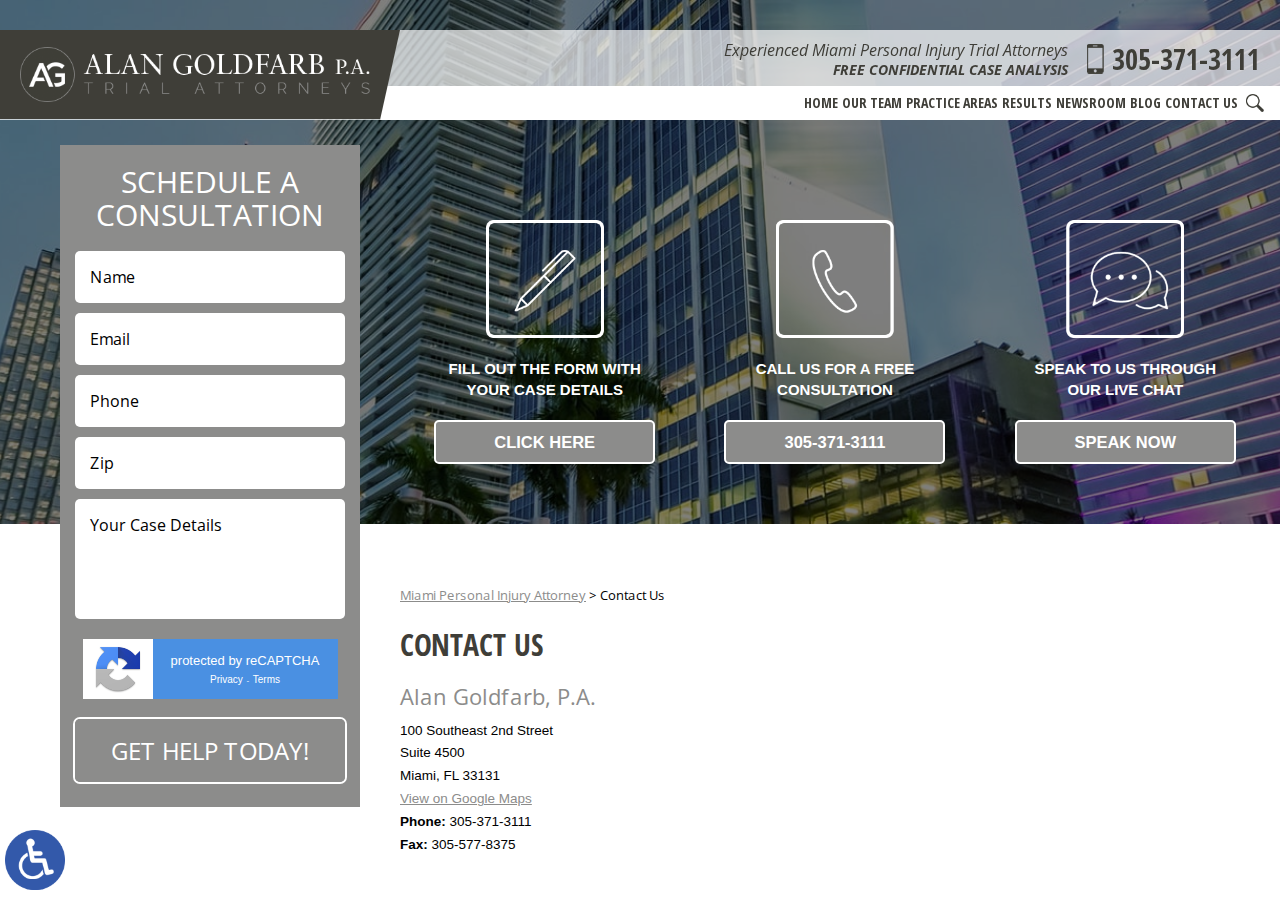1280x900 pixels.
Task: Click the reCAPTCHA logo badge
Action: (118, 669)
